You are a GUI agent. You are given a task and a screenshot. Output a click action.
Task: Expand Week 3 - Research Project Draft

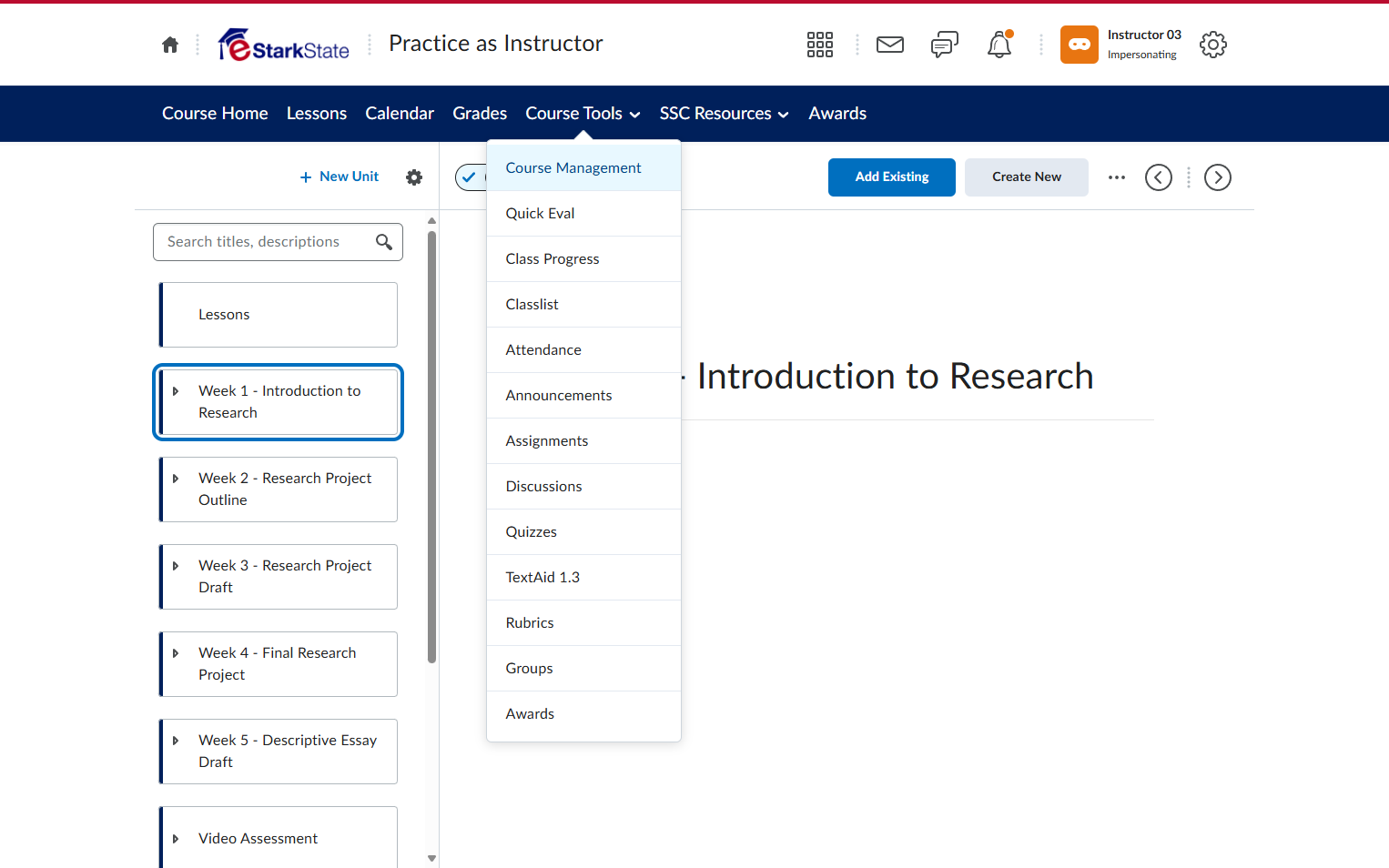176,566
